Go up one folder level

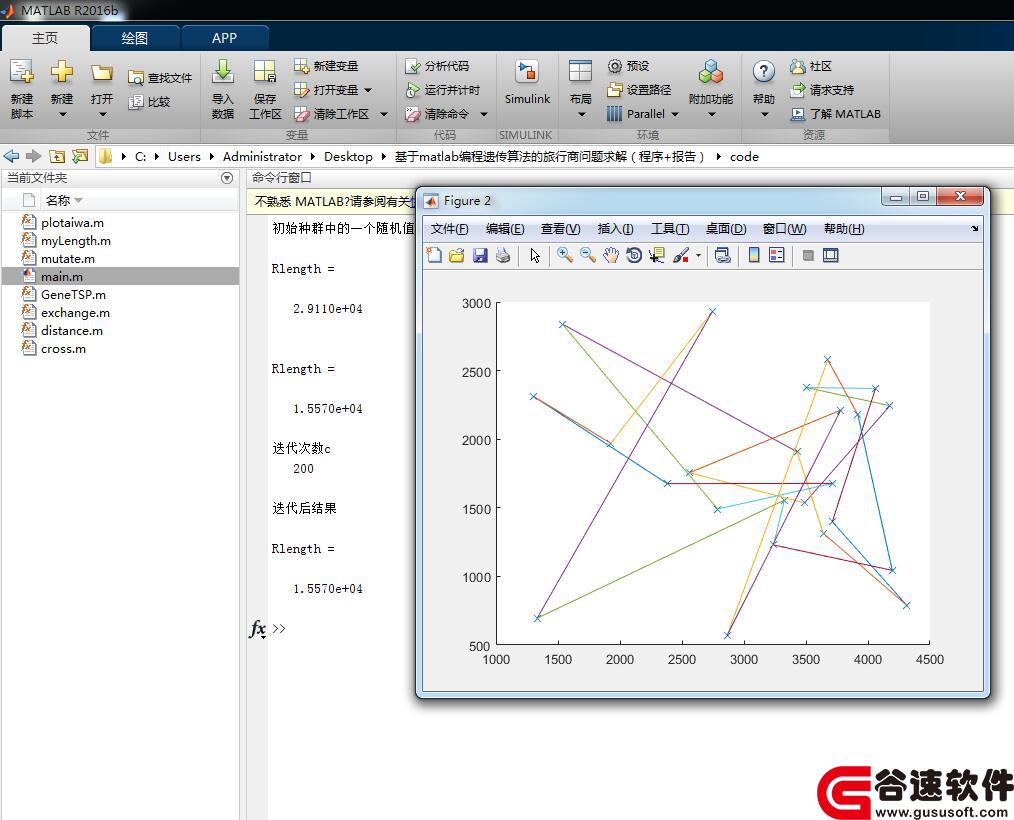click(x=57, y=156)
